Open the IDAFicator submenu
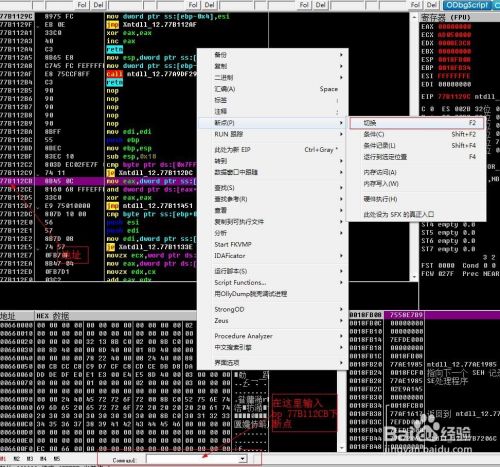The height and width of the screenshot is (467, 500). tap(273, 256)
